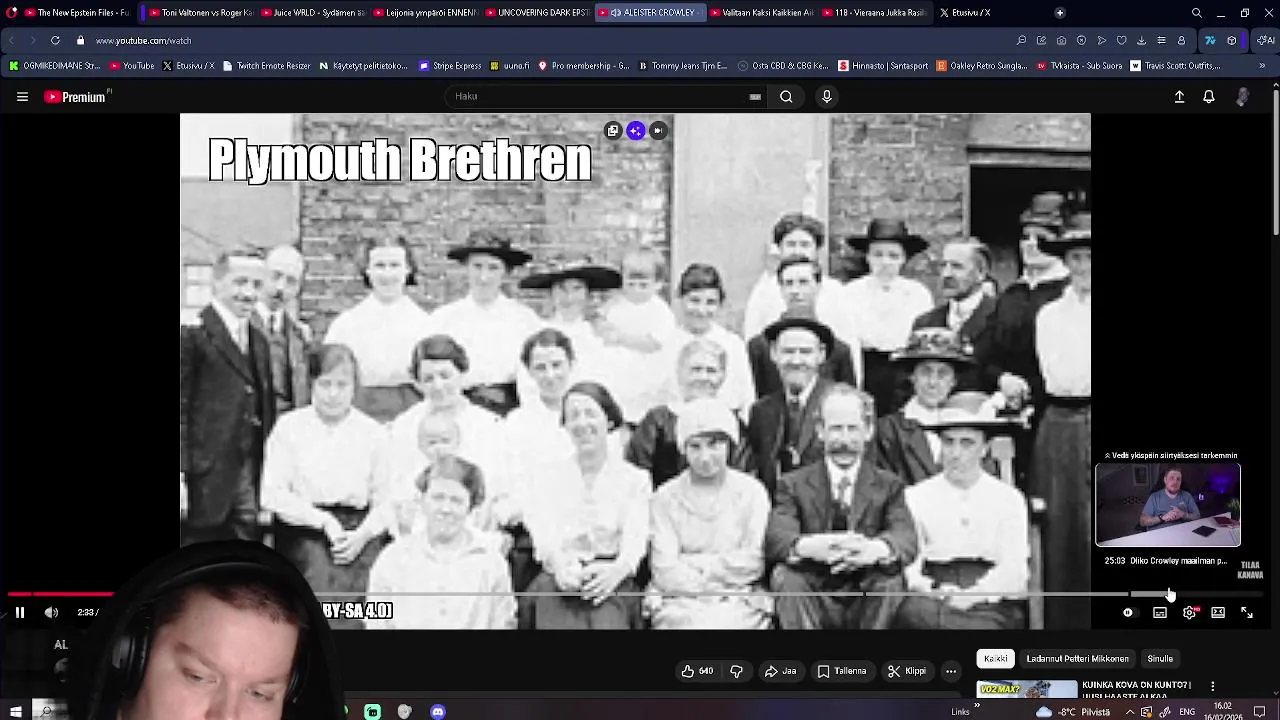Image resolution: width=1280 pixels, height=720 pixels.
Task: Dislike the video
Action: point(736,671)
